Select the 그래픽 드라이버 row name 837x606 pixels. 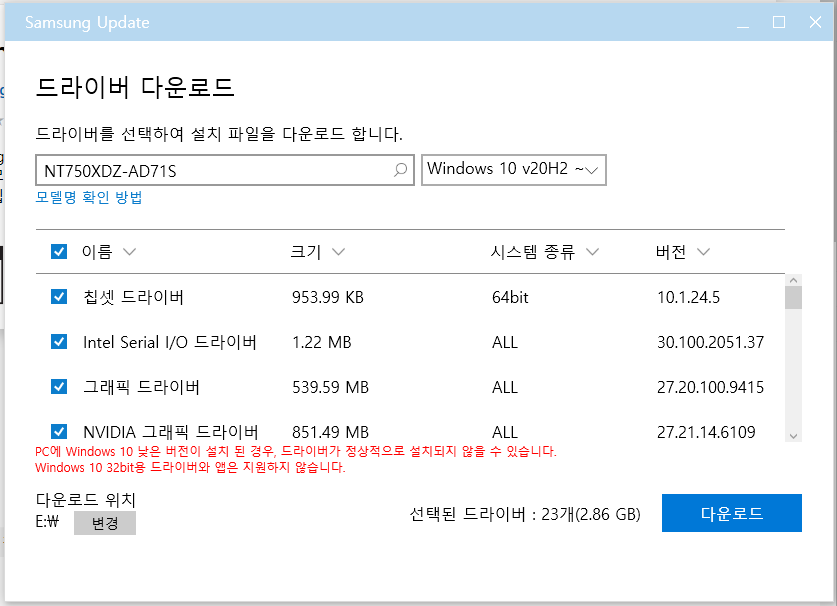point(141,387)
